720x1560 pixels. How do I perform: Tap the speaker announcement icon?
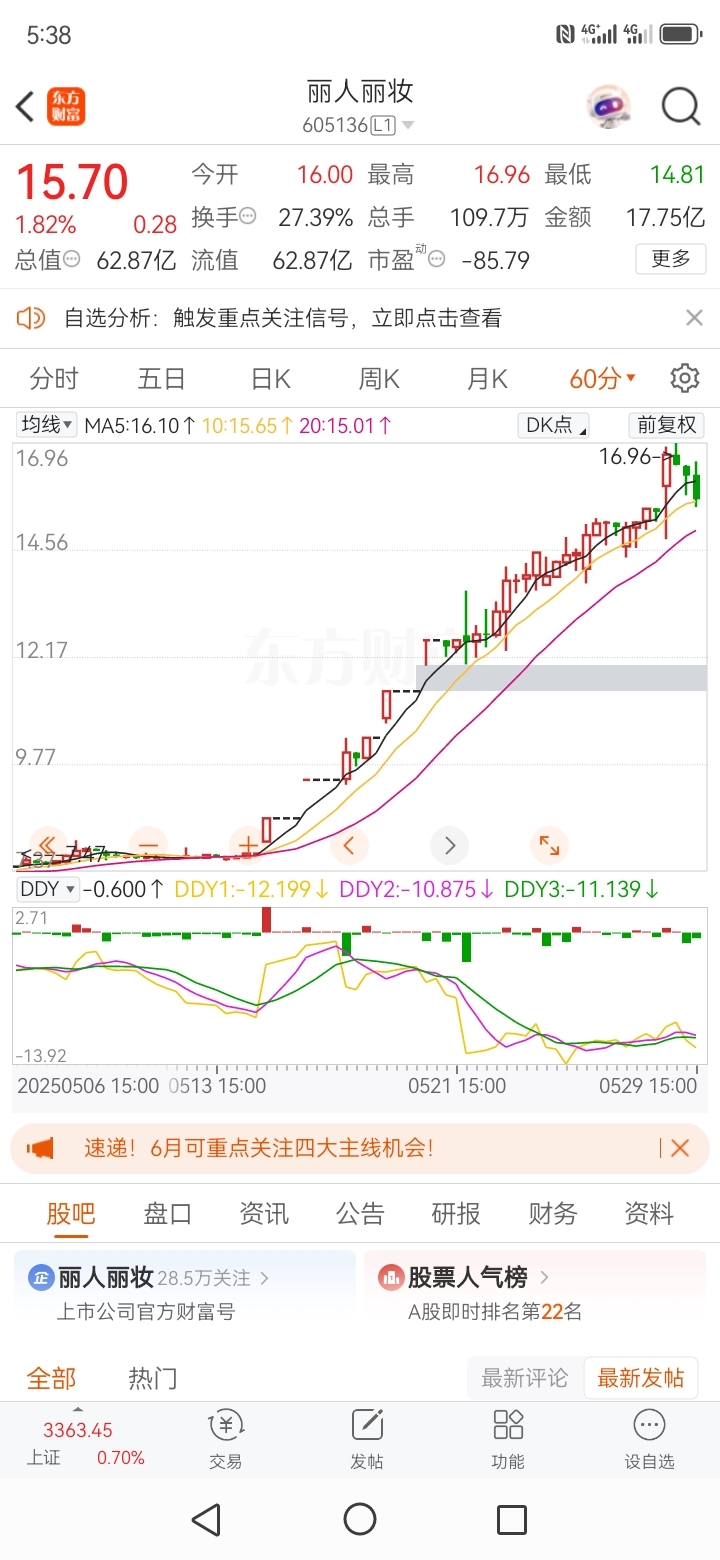(31, 318)
